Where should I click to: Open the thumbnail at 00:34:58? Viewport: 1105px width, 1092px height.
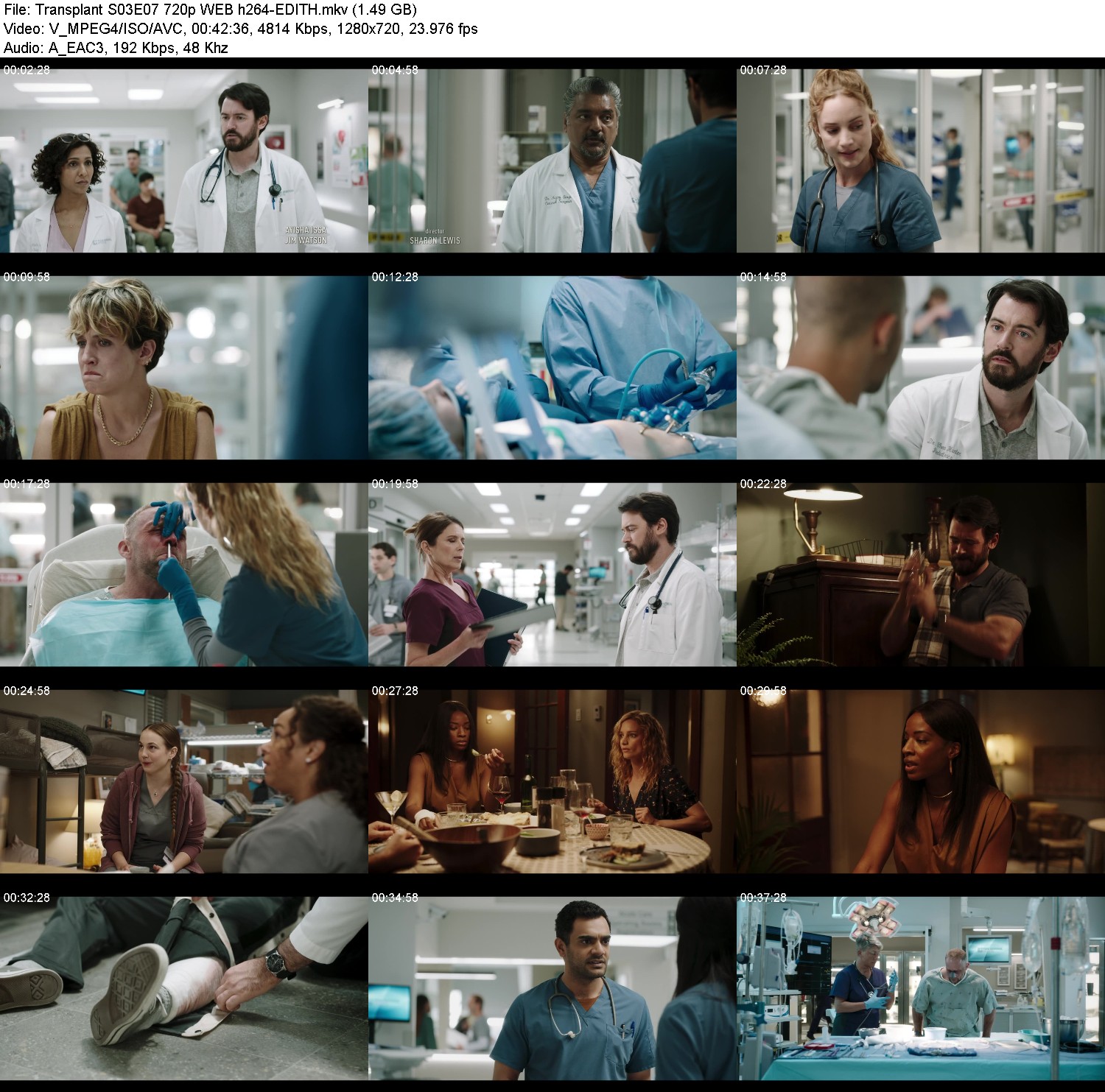(552, 988)
